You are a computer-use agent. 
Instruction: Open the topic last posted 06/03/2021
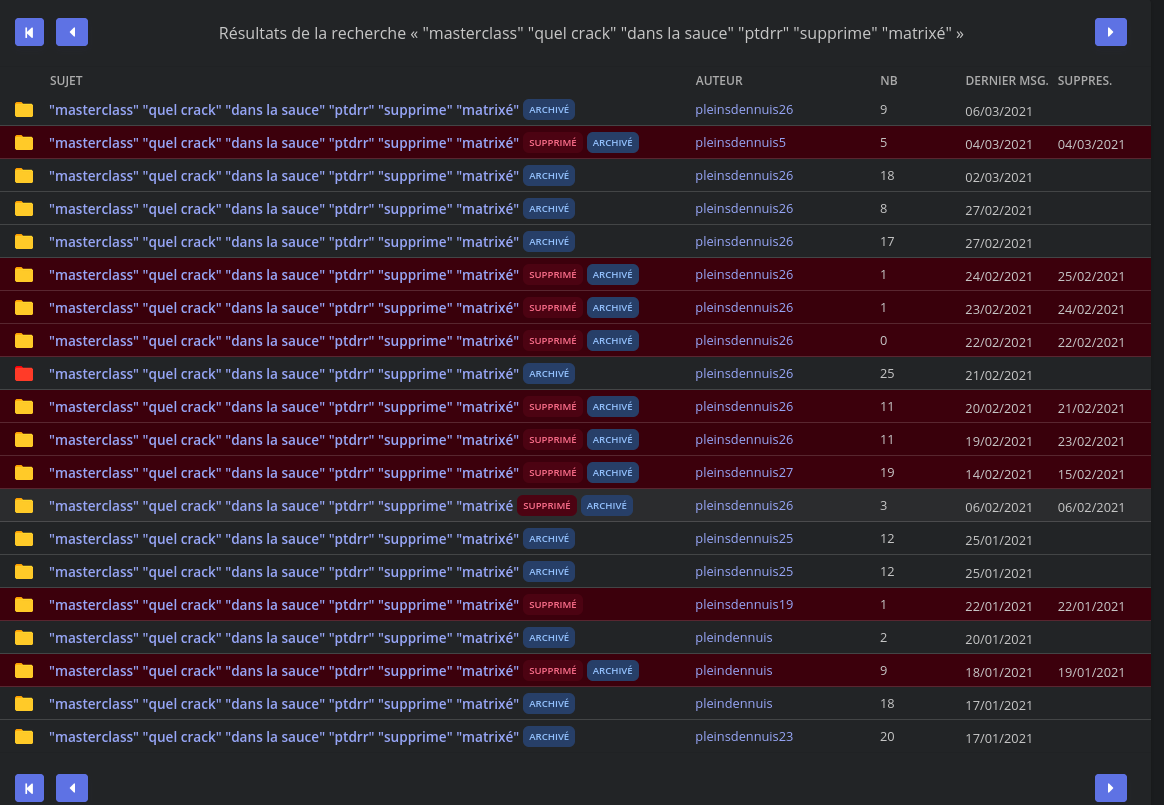tap(284, 110)
